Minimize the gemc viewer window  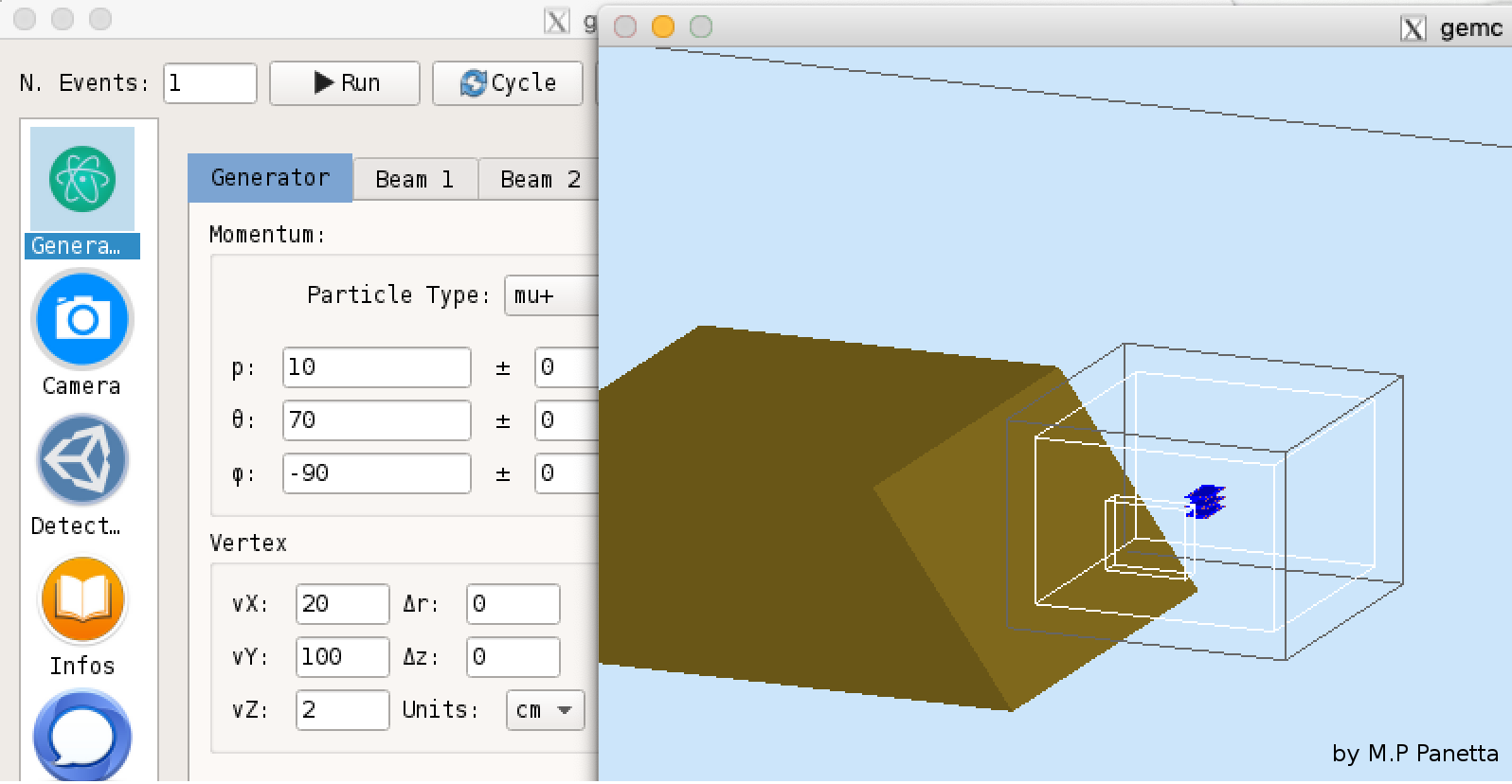point(663,27)
